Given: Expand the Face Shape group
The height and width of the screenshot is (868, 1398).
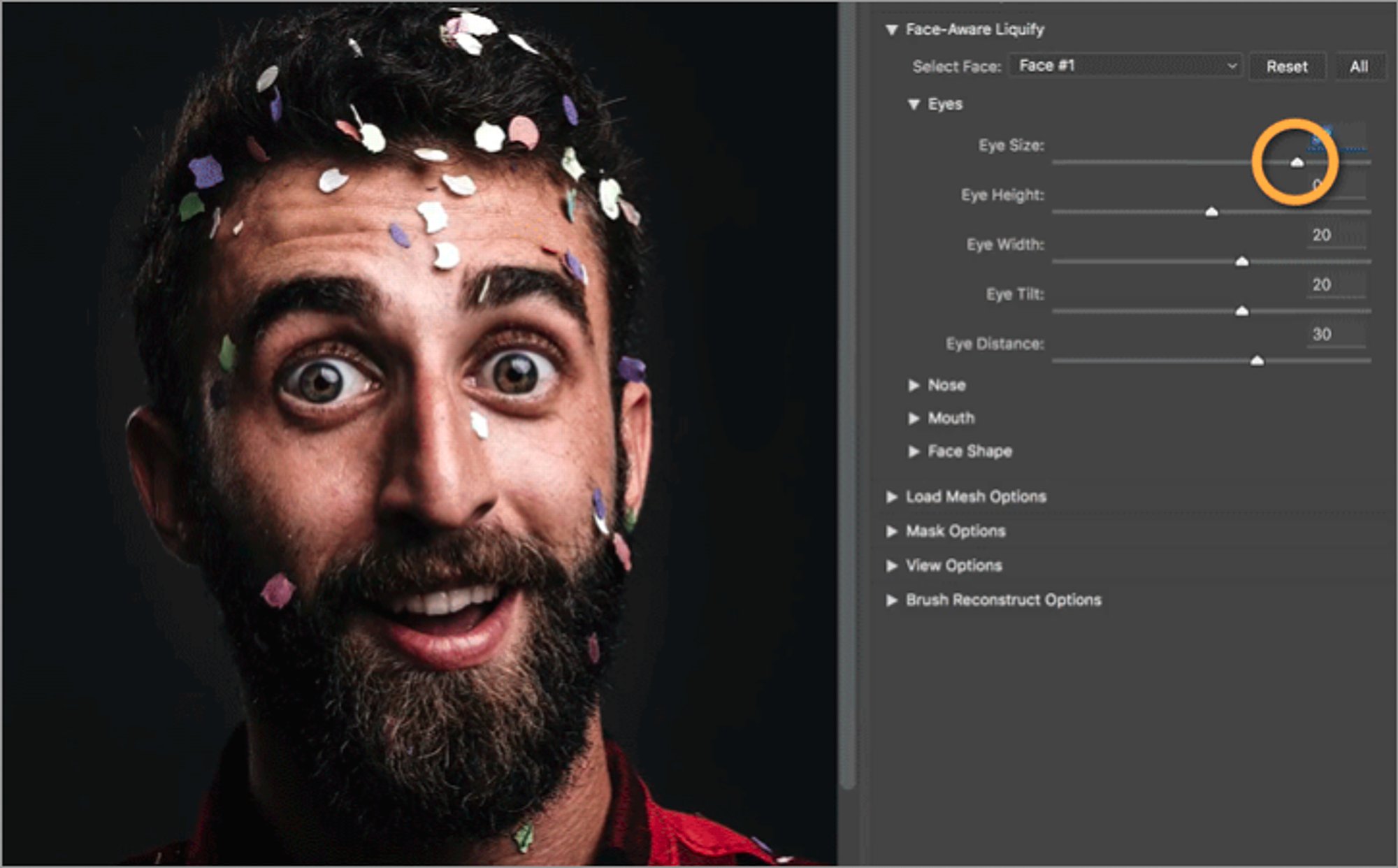Looking at the screenshot, I should [x=914, y=451].
